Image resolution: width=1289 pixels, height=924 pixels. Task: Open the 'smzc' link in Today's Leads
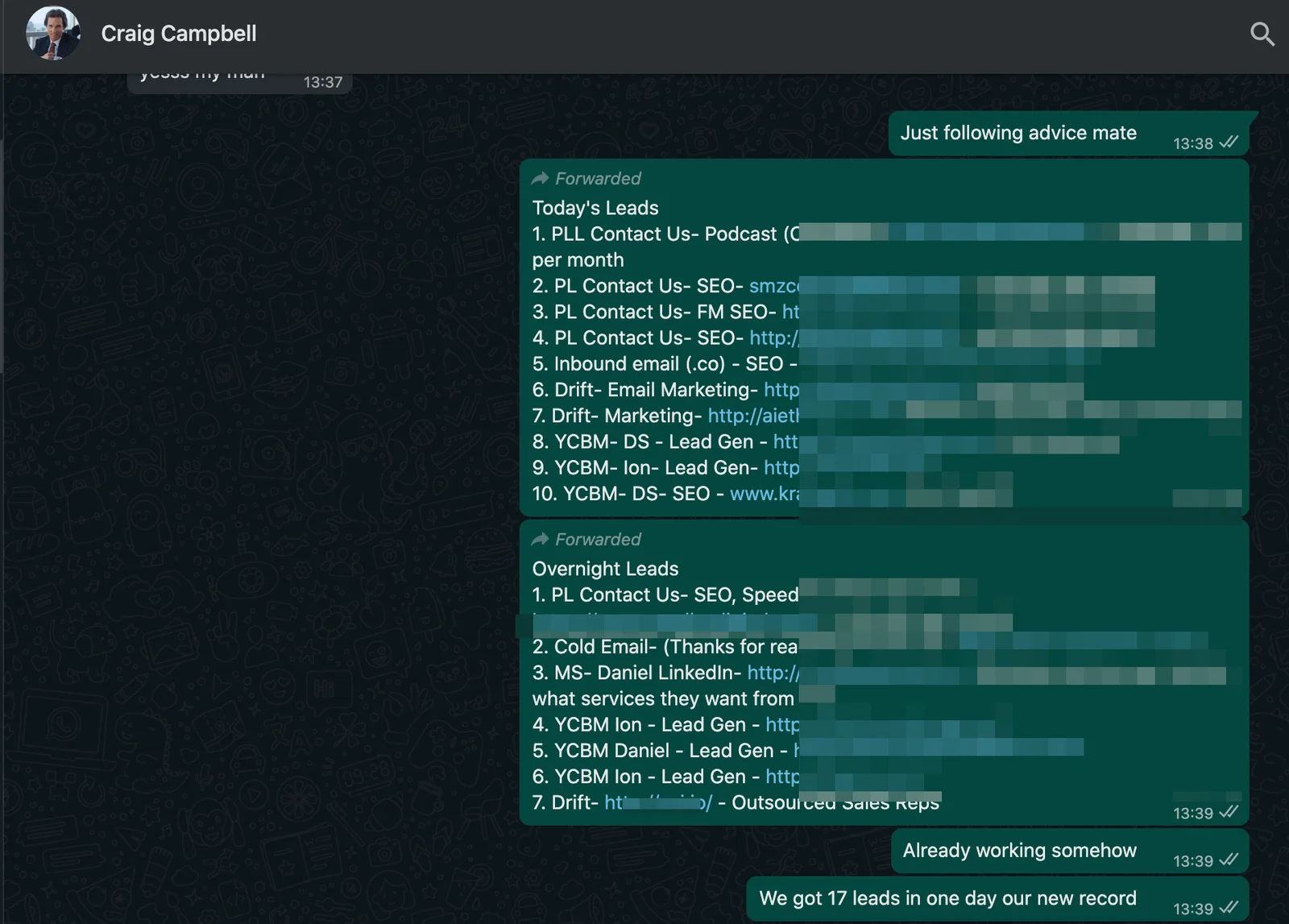pos(774,286)
